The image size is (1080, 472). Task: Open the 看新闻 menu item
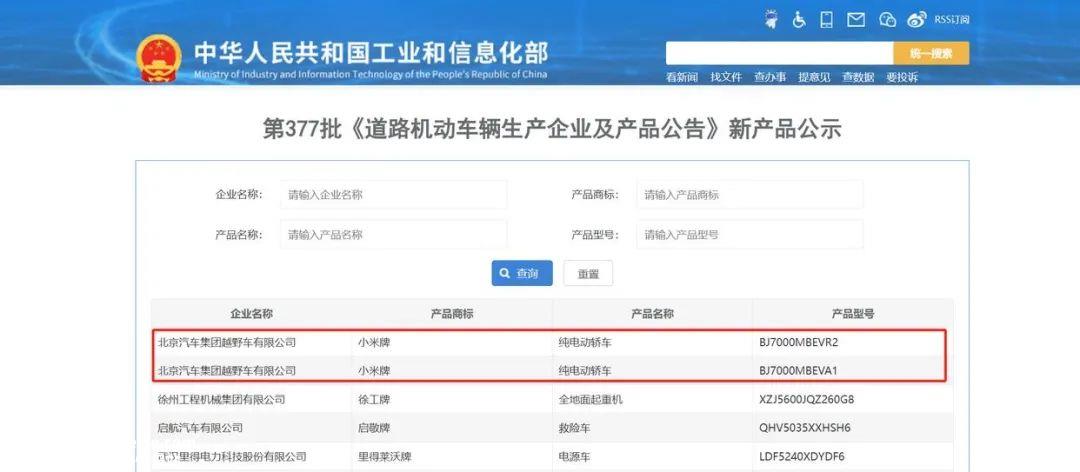(682, 77)
